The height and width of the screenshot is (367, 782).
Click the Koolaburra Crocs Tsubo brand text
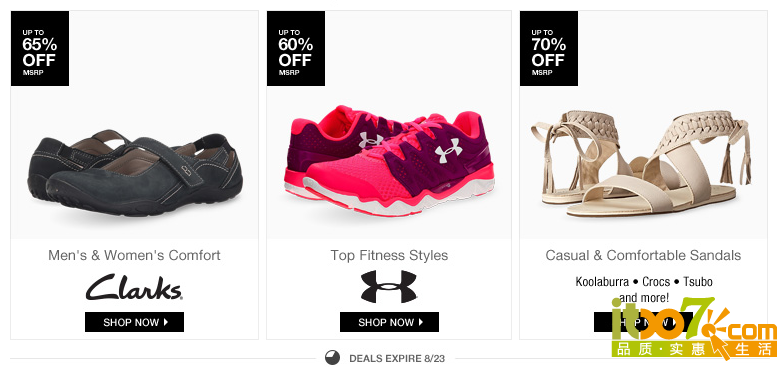(x=644, y=282)
